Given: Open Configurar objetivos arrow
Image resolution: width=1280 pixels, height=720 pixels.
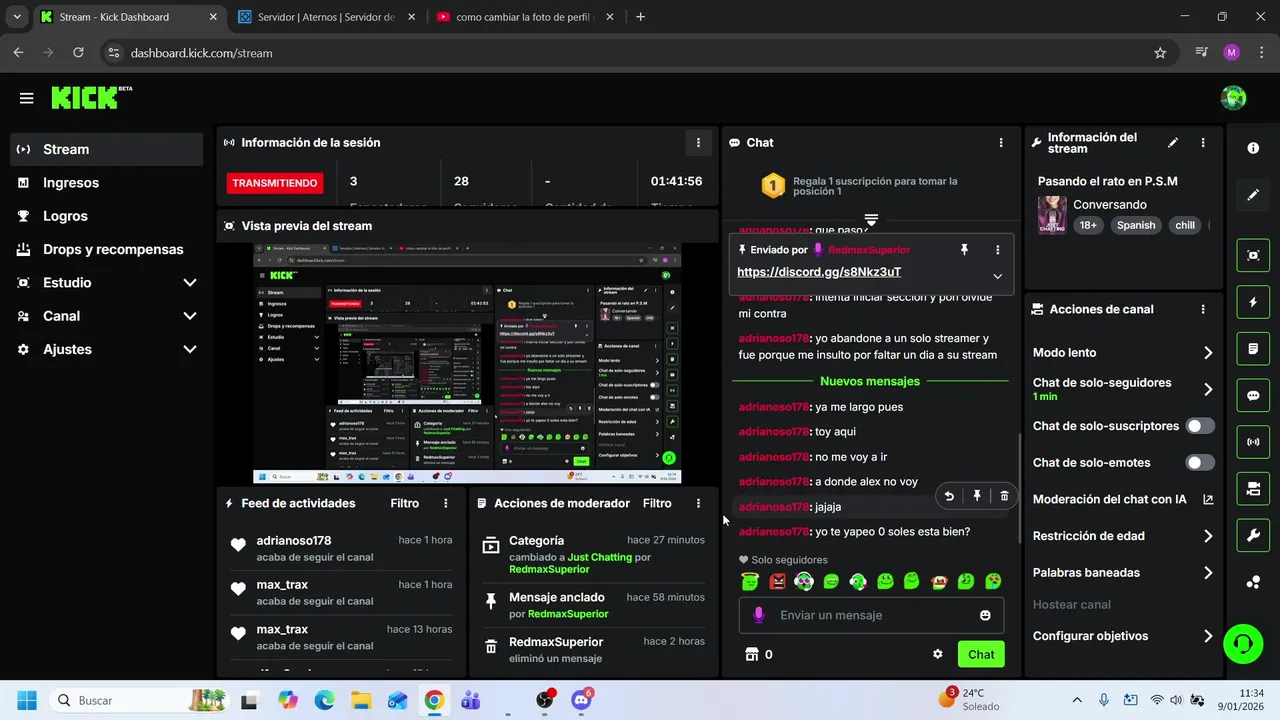Looking at the screenshot, I should [1208, 636].
